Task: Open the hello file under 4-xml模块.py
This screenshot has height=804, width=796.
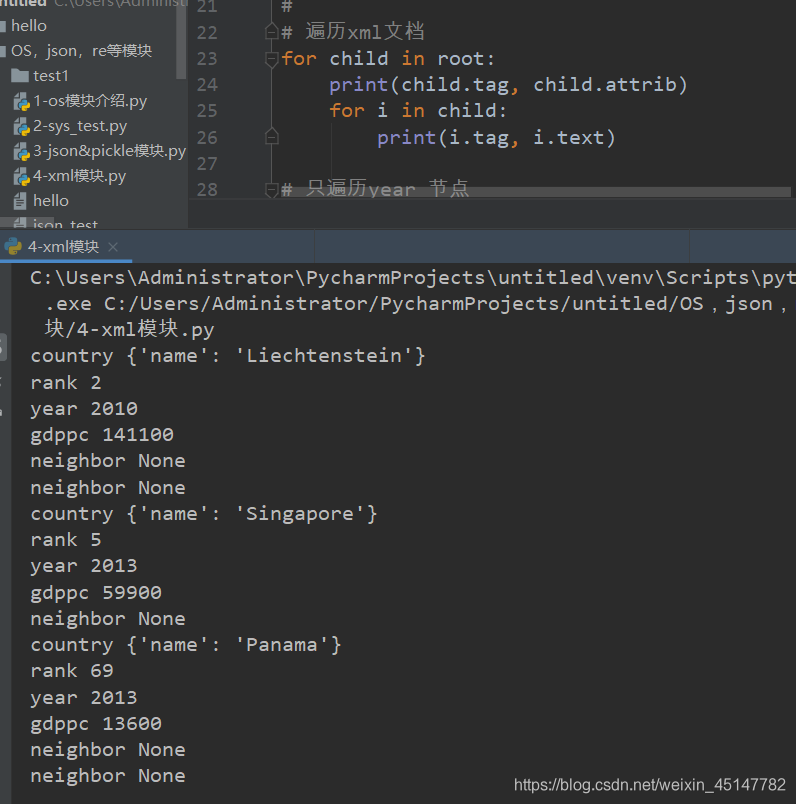Action: coord(51,201)
